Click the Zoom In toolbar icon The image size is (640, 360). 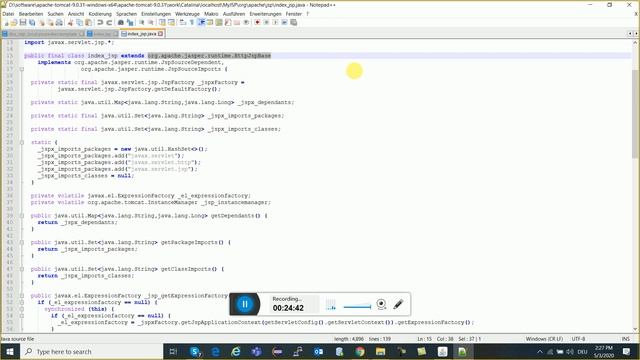point(142,22)
